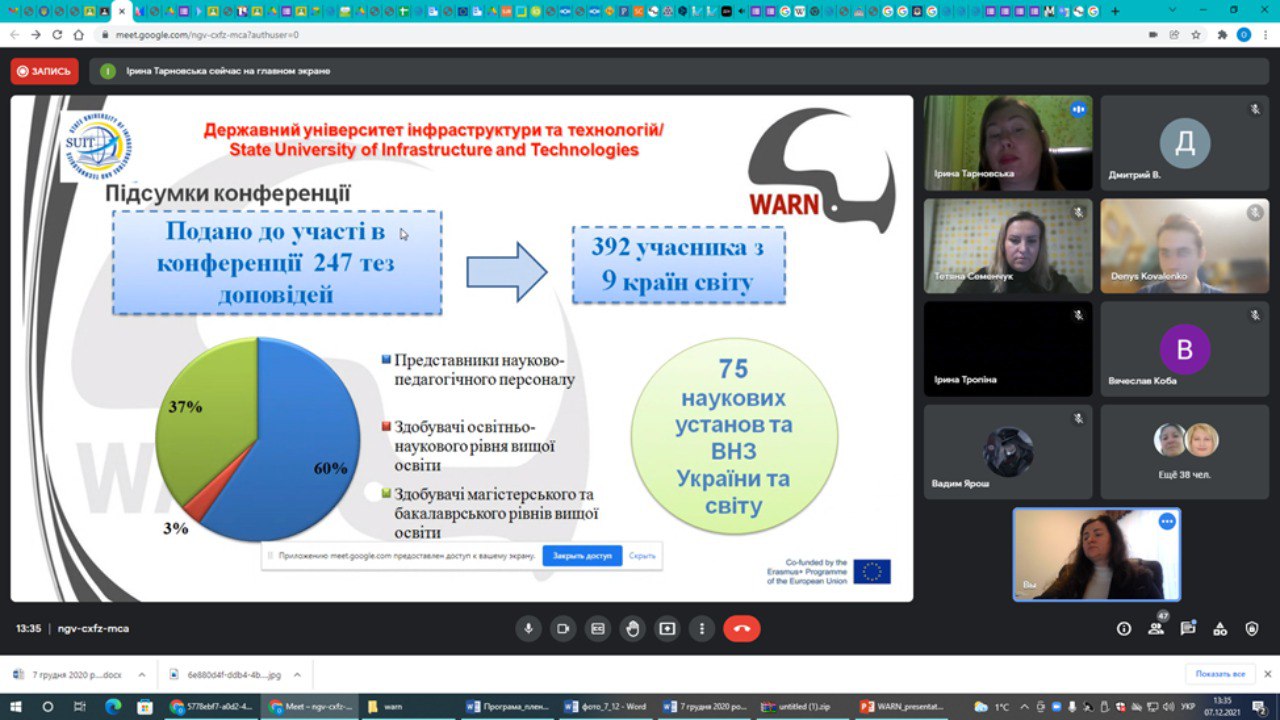
Task: Open the Windows notification center
Action: coord(1260,706)
